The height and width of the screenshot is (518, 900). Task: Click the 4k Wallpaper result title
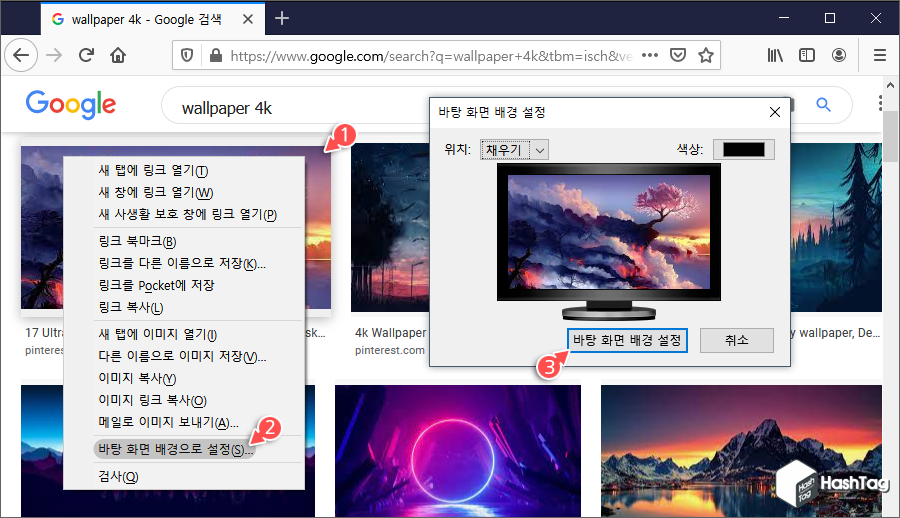click(391, 333)
